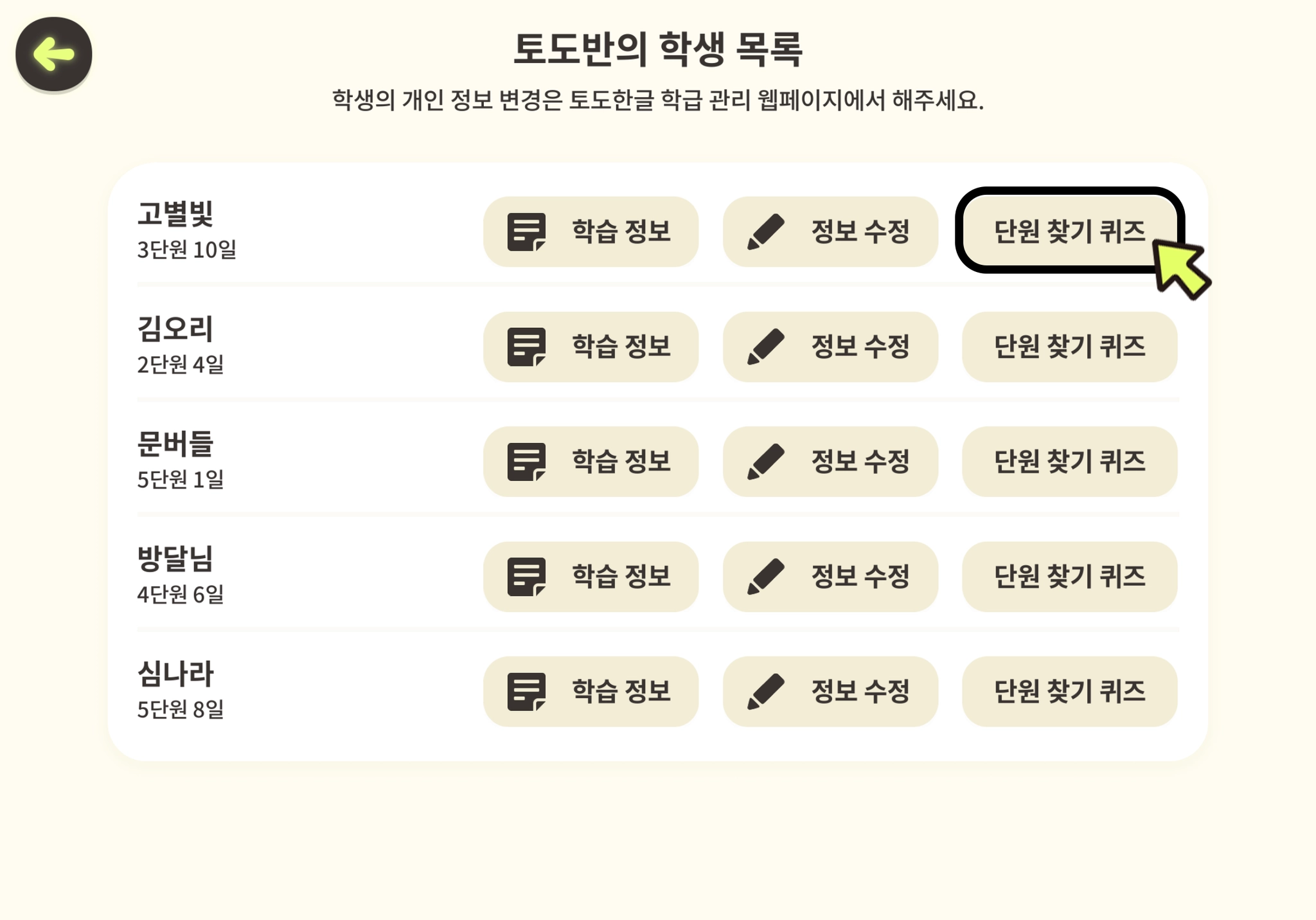Click the pencil icon in 고별빛's row

766,232
